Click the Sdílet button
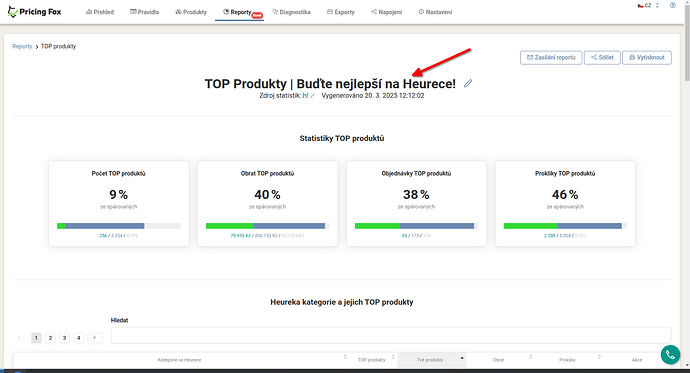 coord(602,58)
